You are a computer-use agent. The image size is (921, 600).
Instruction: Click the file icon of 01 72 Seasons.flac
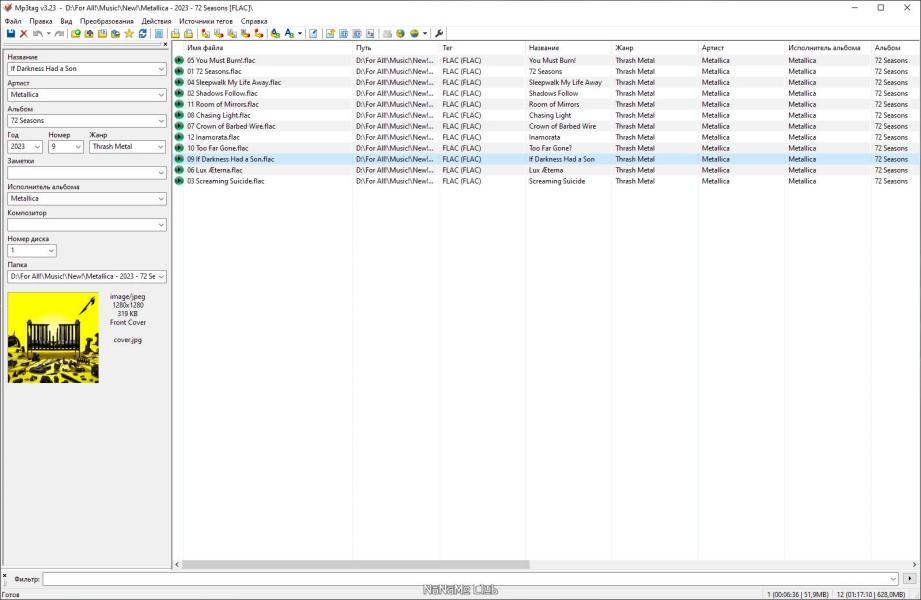click(x=179, y=71)
